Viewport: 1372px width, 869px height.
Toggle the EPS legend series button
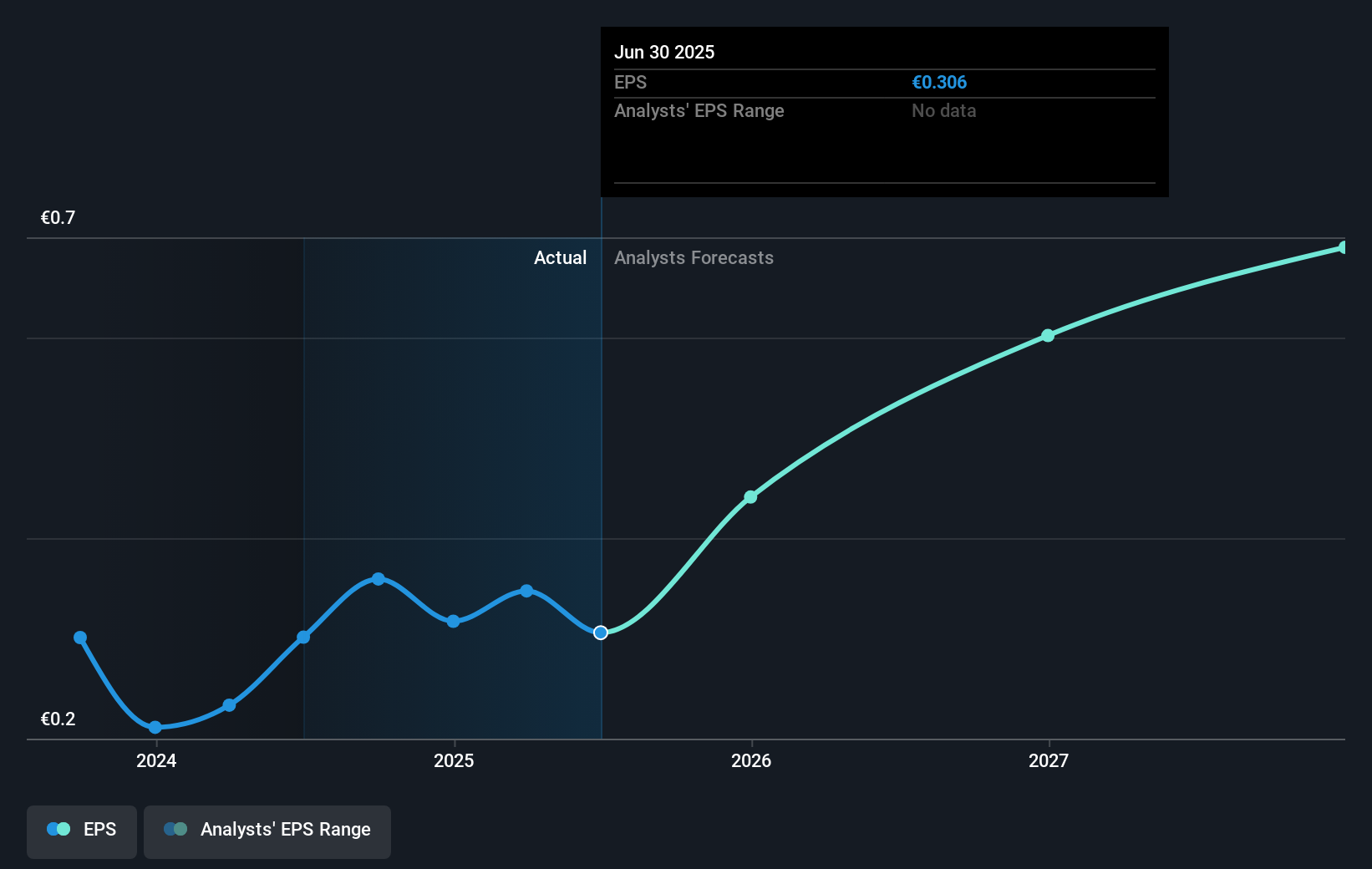click(x=82, y=830)
